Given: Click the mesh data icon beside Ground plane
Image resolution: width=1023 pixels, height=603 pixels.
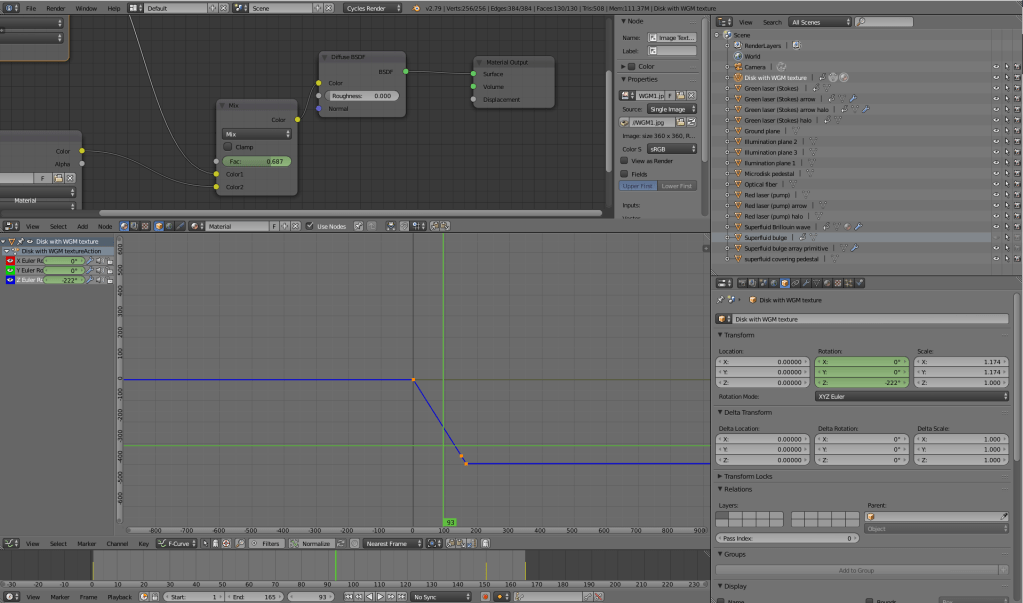Looking at the screenshot, I should [798, 131].
